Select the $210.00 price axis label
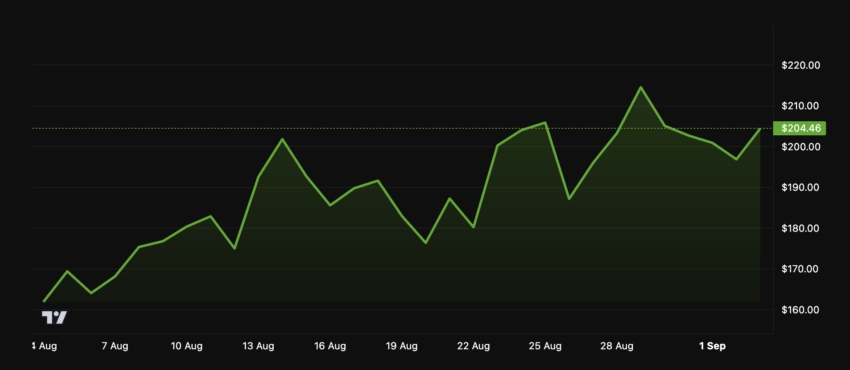Viewport: 850px width, 370px height. (801, 106)
